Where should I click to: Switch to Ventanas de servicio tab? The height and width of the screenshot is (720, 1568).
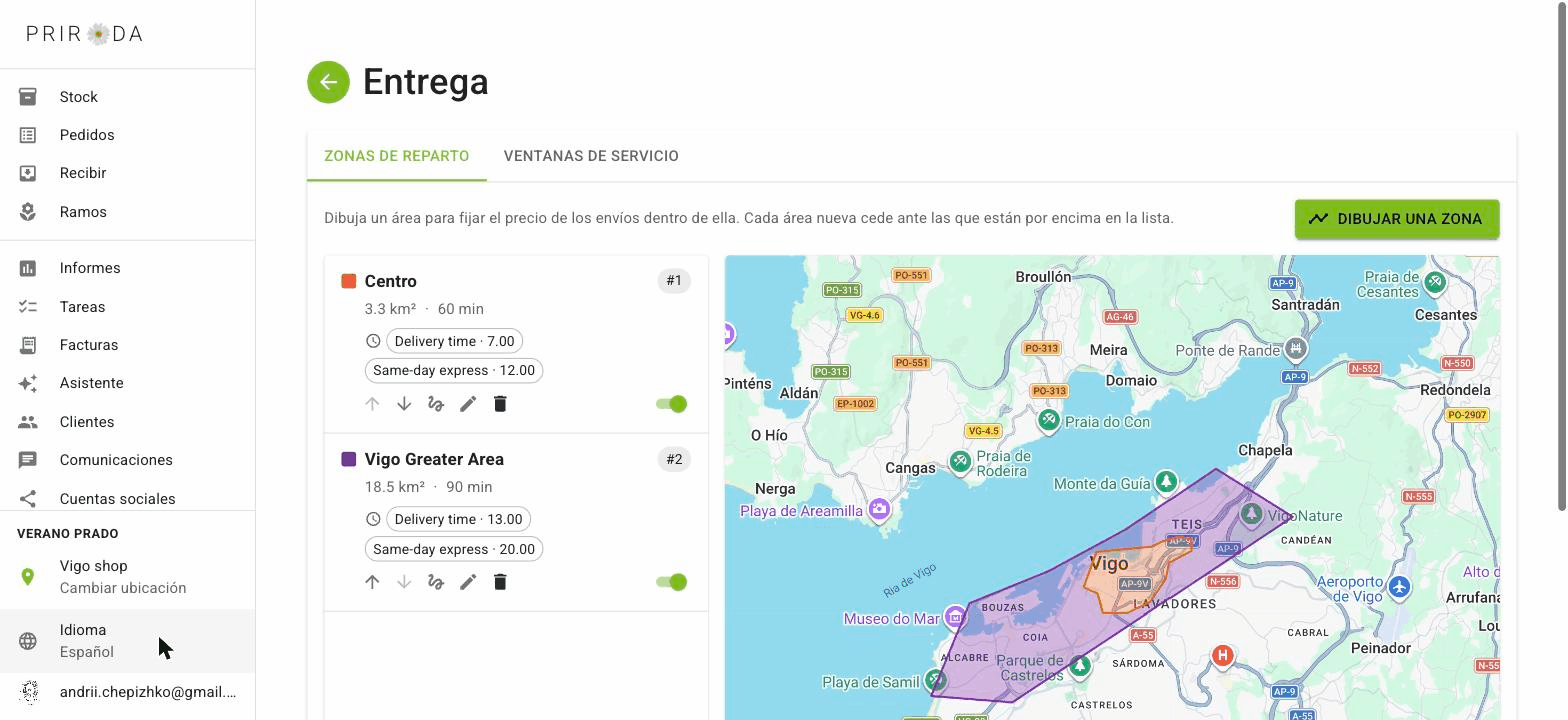click(591, 156)
